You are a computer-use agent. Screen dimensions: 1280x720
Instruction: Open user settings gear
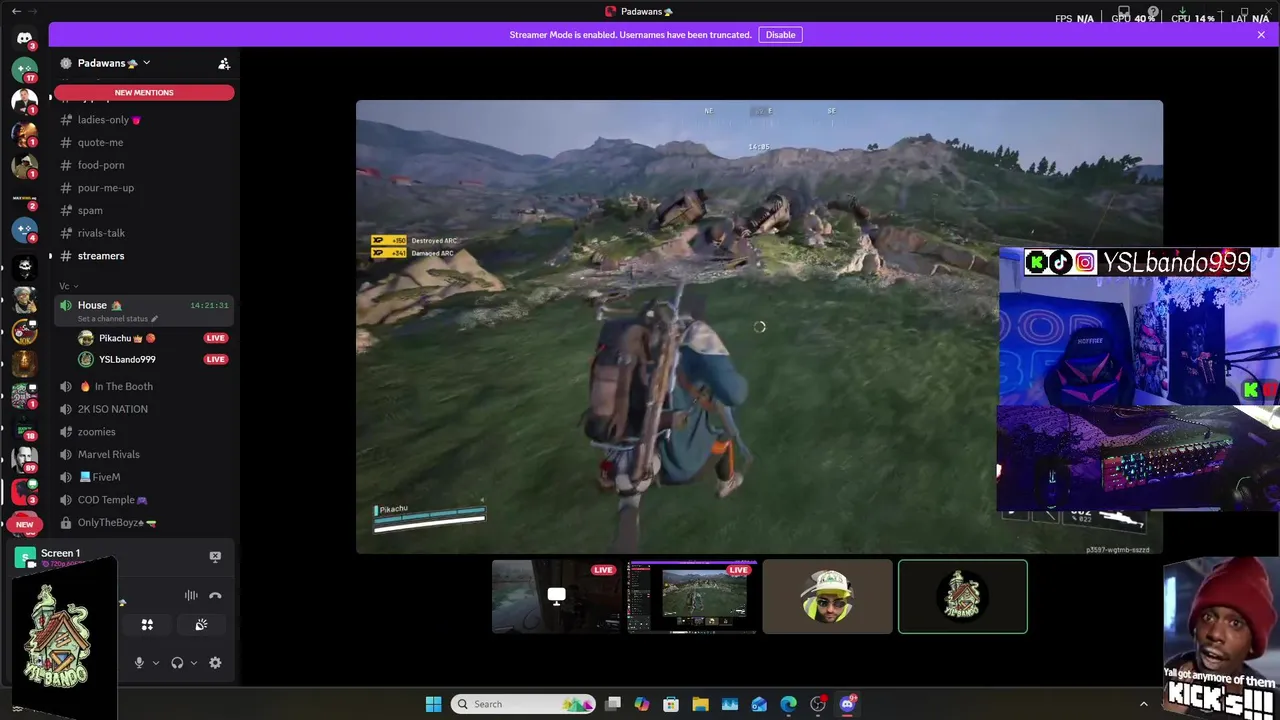pyautogui.click(x=215, y=663)
